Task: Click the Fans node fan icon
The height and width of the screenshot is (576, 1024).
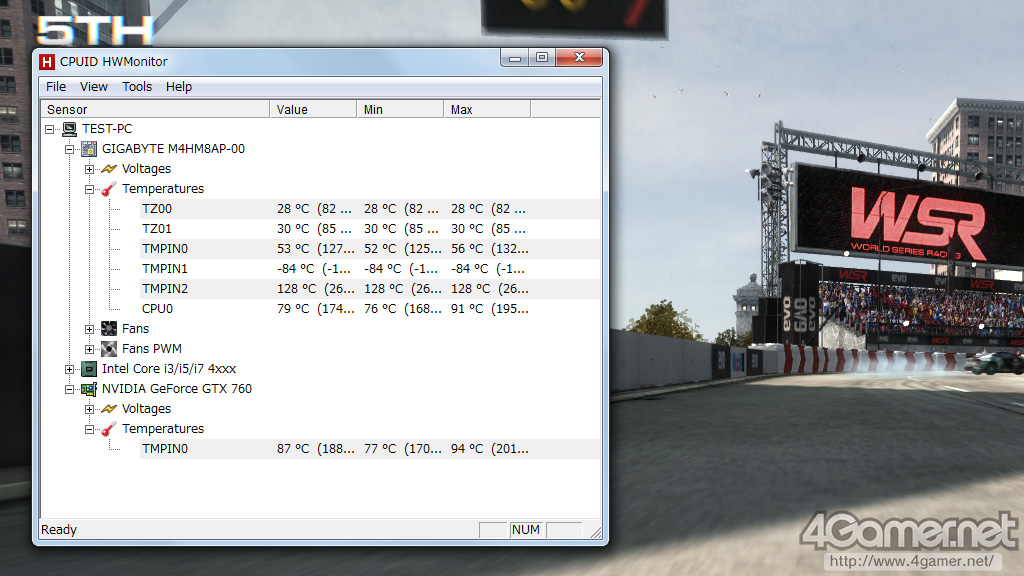Action: click(x=109, y=328)
